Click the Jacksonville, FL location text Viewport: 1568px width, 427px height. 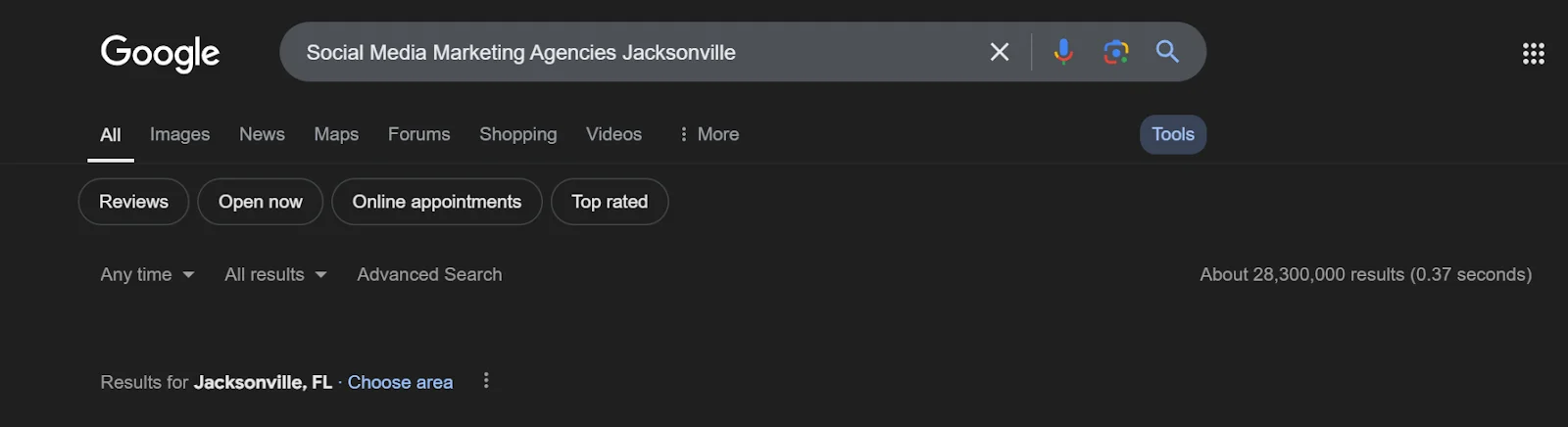[263, 382]
